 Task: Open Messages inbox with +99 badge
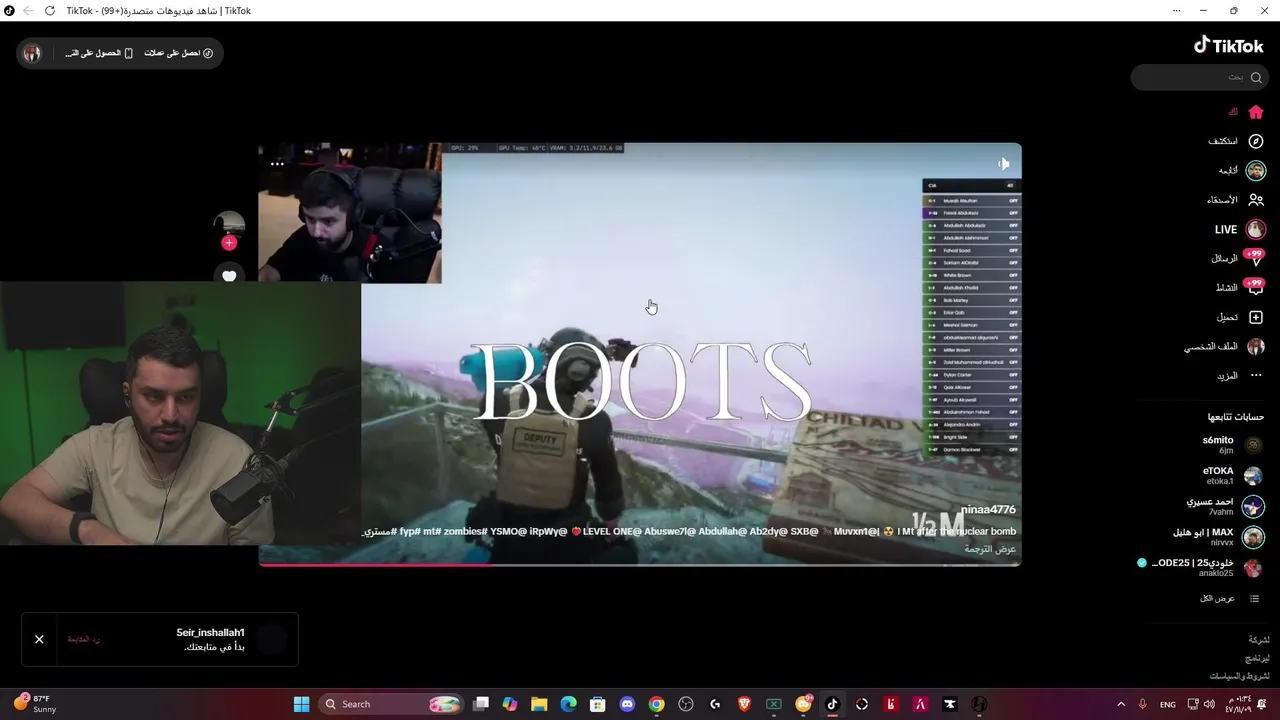click(x=1254, y=258)
